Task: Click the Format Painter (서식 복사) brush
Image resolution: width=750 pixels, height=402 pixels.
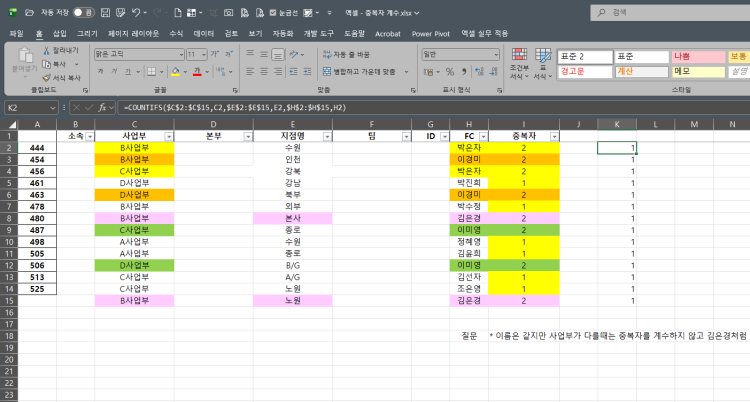Action: pyautogui.click(x=45, y=77)
